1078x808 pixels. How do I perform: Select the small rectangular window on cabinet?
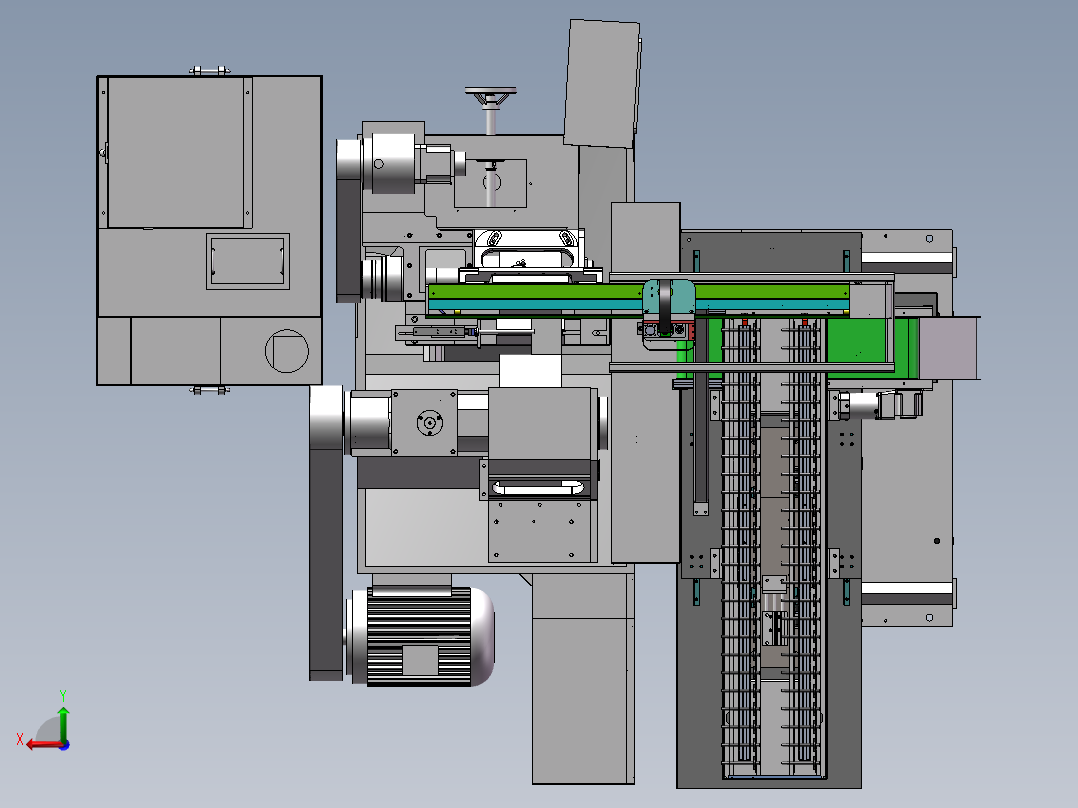point(248,261)
